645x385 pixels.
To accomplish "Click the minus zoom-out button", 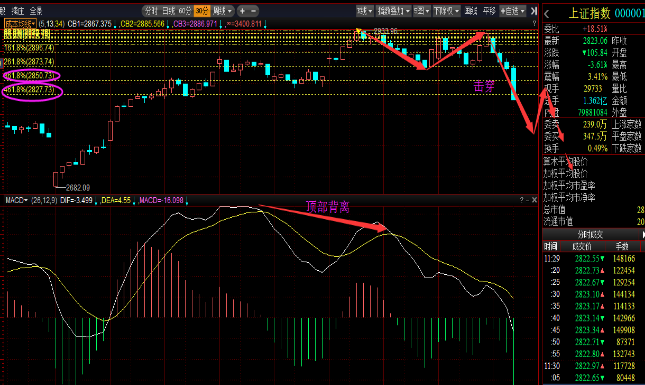I will [x=253, y=11].
